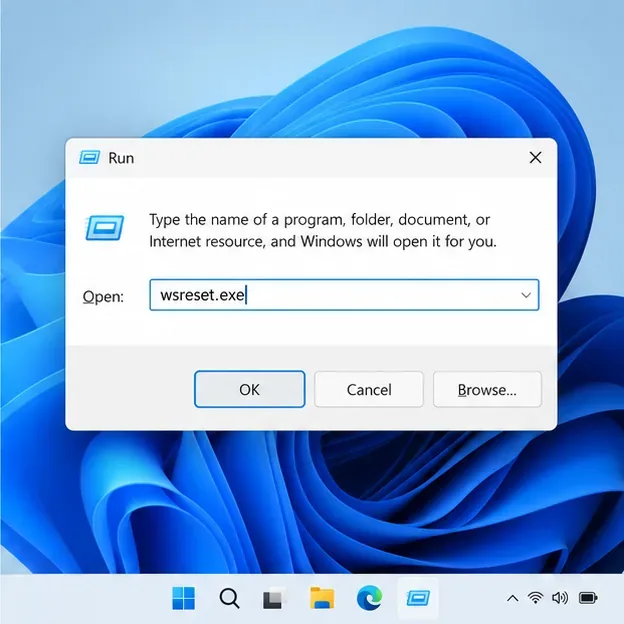Click the 'Run' title text
Screen dimensions: 624x624
pyautogui.click(x=121, y=158)
